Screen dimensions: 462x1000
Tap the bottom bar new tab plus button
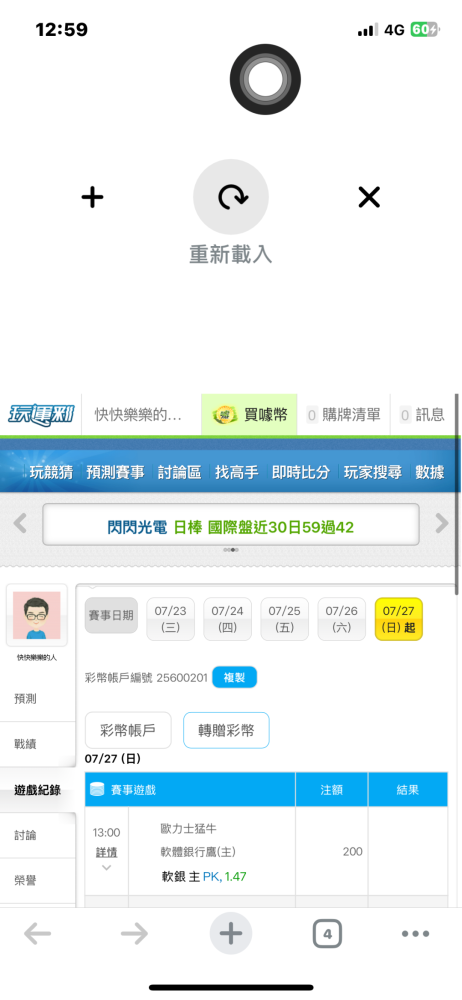tap(231, 934)
